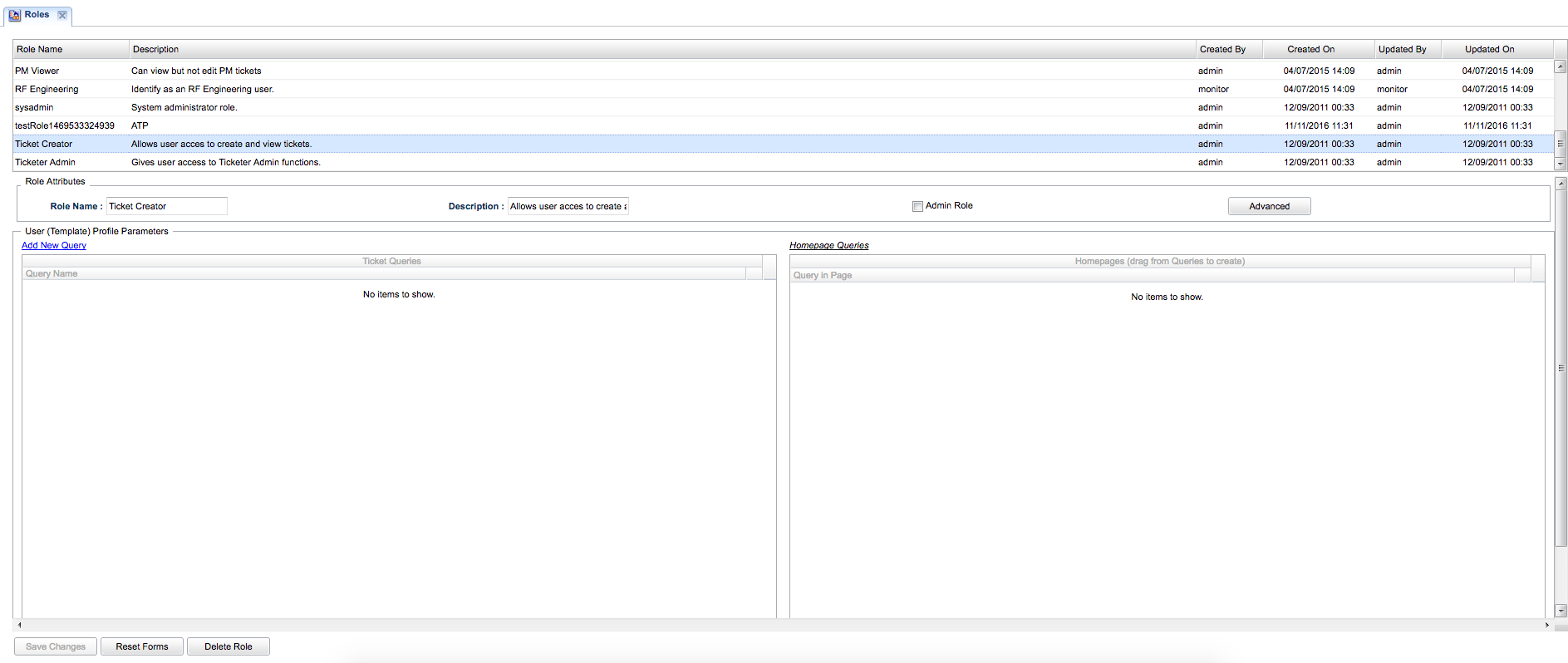Screen dimensions: 1568x663
Task: Click the right arrow of horizontal scrollbar
Action: point(1546,625)
